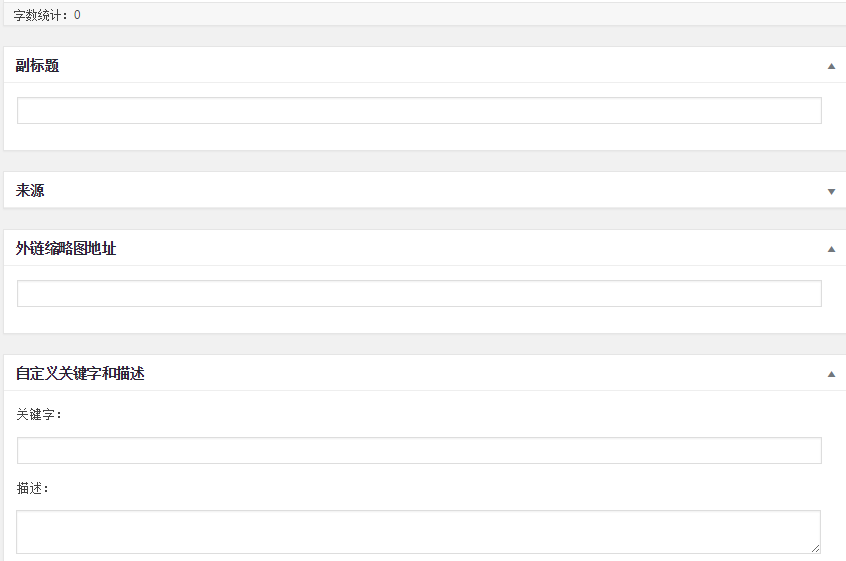Click inside the 描述 textarea
This screenshot has height=561, width=846.
pyautogui.click(x=418, y=532)
